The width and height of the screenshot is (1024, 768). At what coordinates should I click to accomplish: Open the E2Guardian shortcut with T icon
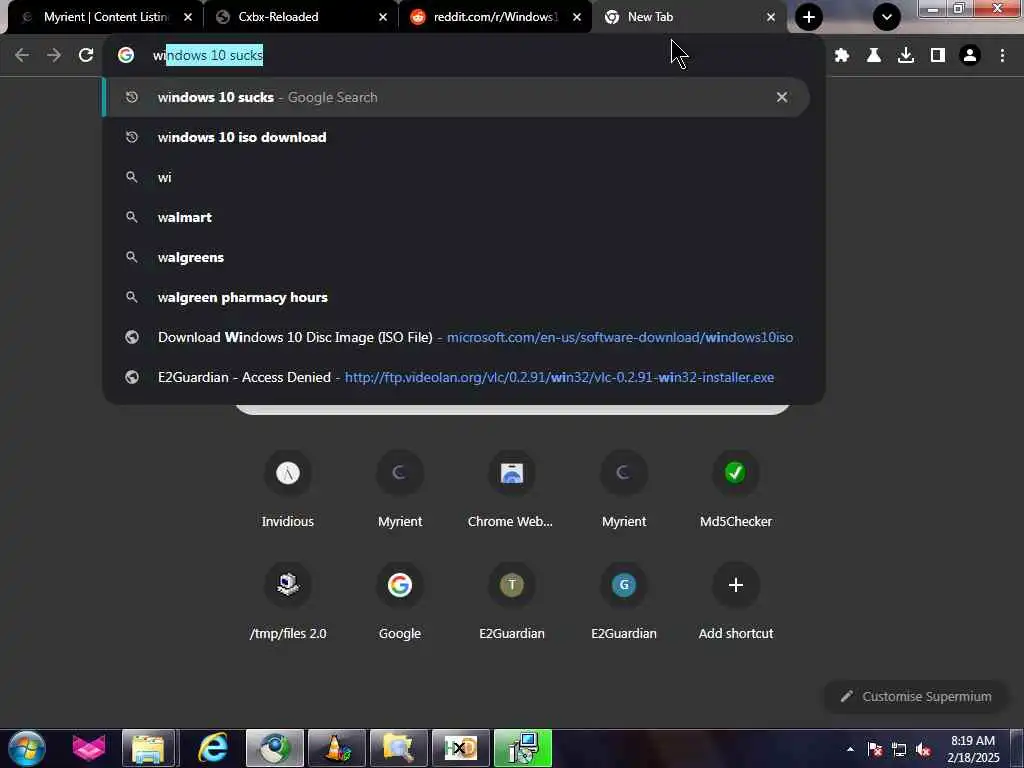pyautogui.click(x=511, y=601)
